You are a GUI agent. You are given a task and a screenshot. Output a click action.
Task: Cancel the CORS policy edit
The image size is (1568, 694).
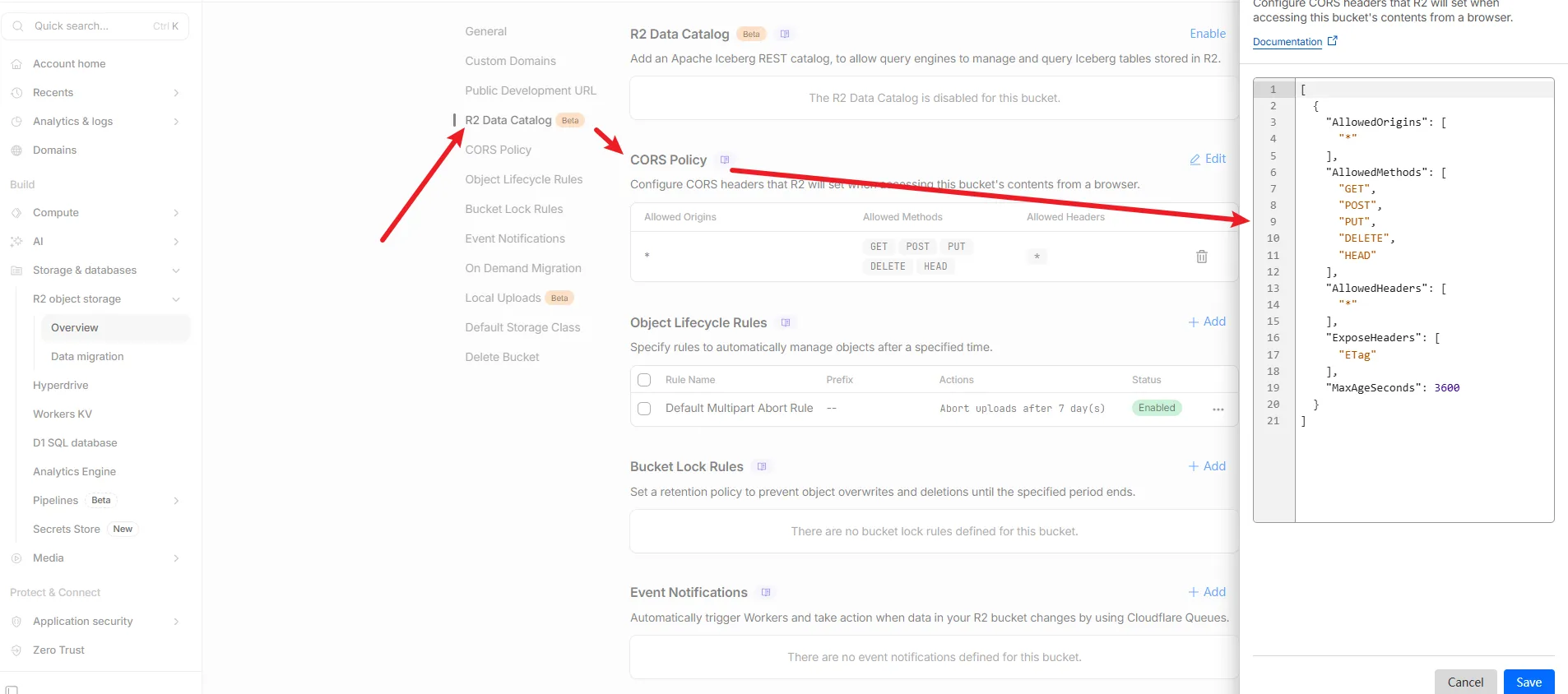pos(1465,682)
